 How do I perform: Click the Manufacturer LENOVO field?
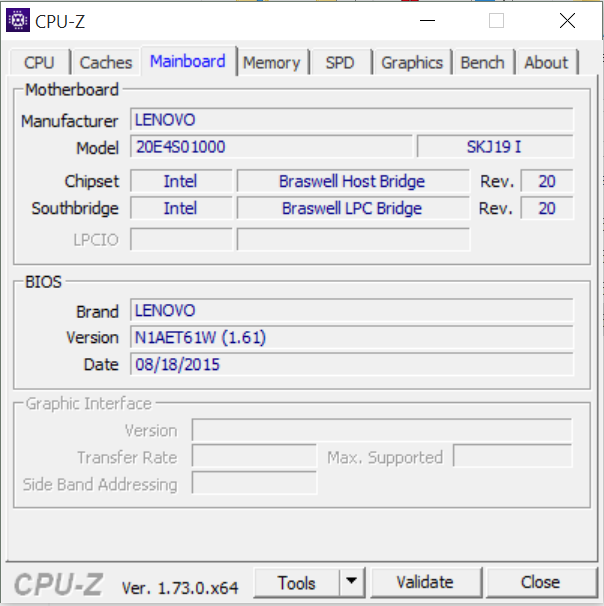[352, 121]
